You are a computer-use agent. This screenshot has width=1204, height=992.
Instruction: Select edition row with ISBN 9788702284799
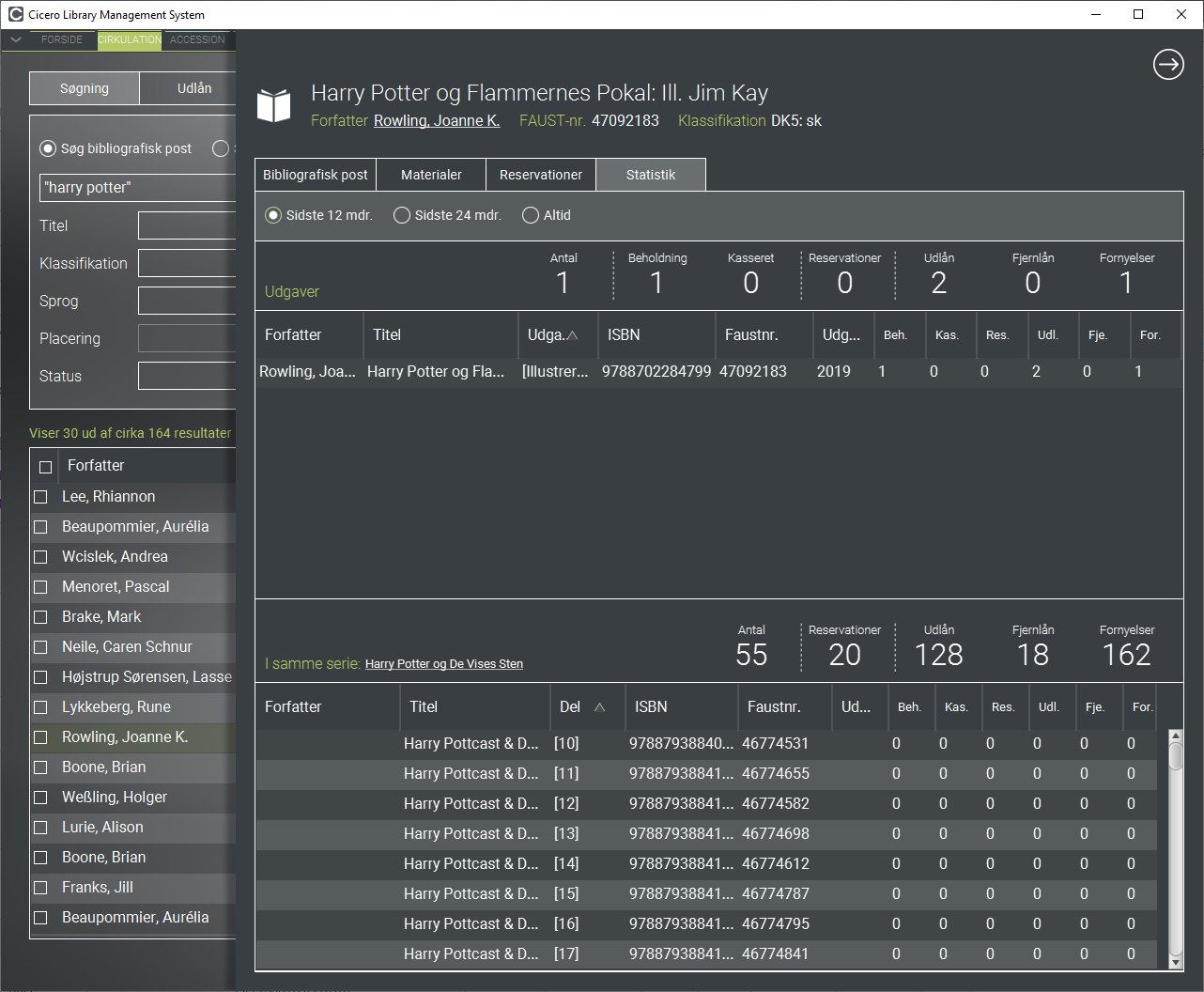pos(718,372)
